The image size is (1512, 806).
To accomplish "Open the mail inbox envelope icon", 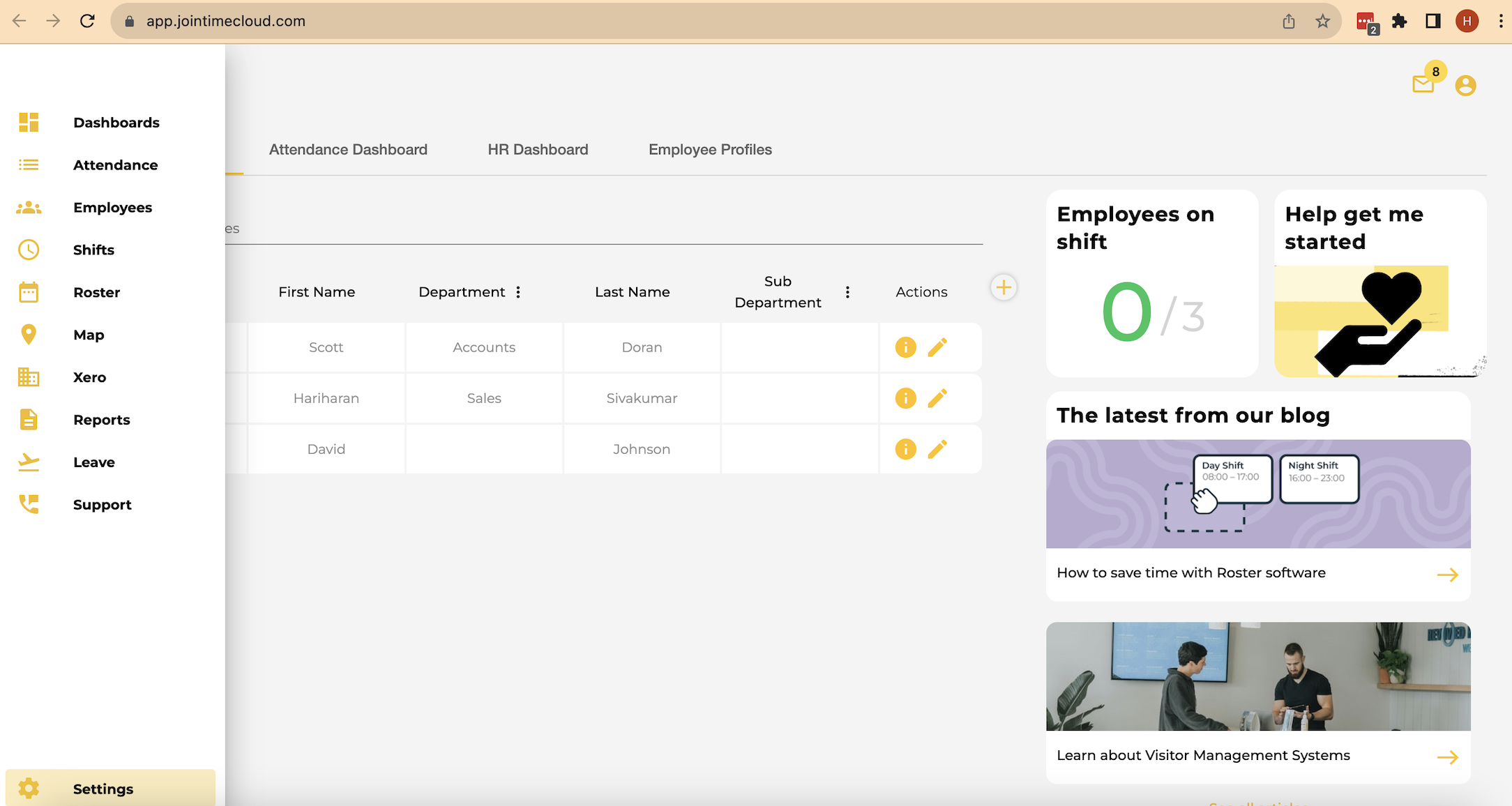I will click(1422, 85).
